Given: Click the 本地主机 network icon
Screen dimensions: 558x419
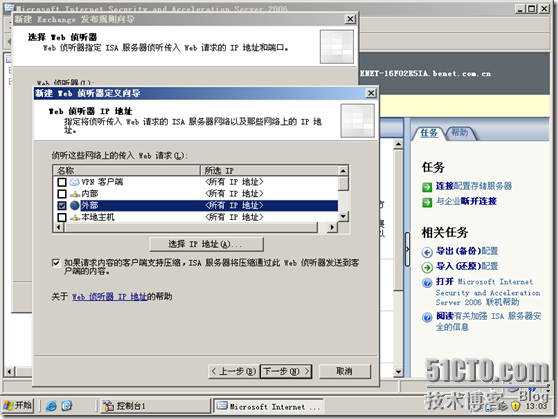Looking at the screenshot, I should click(74, 217).
